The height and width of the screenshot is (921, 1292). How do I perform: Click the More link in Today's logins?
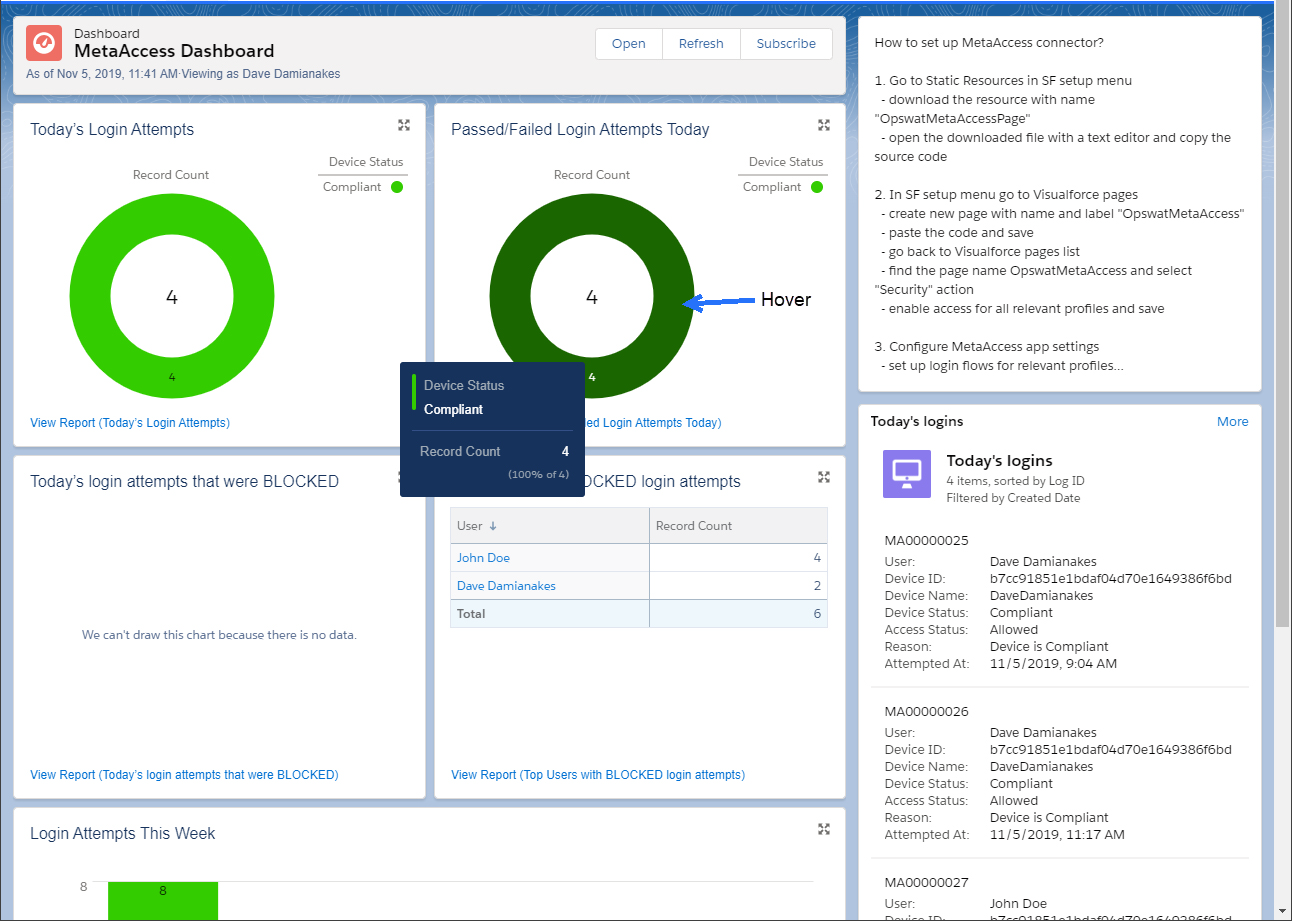pos(1233,422)
